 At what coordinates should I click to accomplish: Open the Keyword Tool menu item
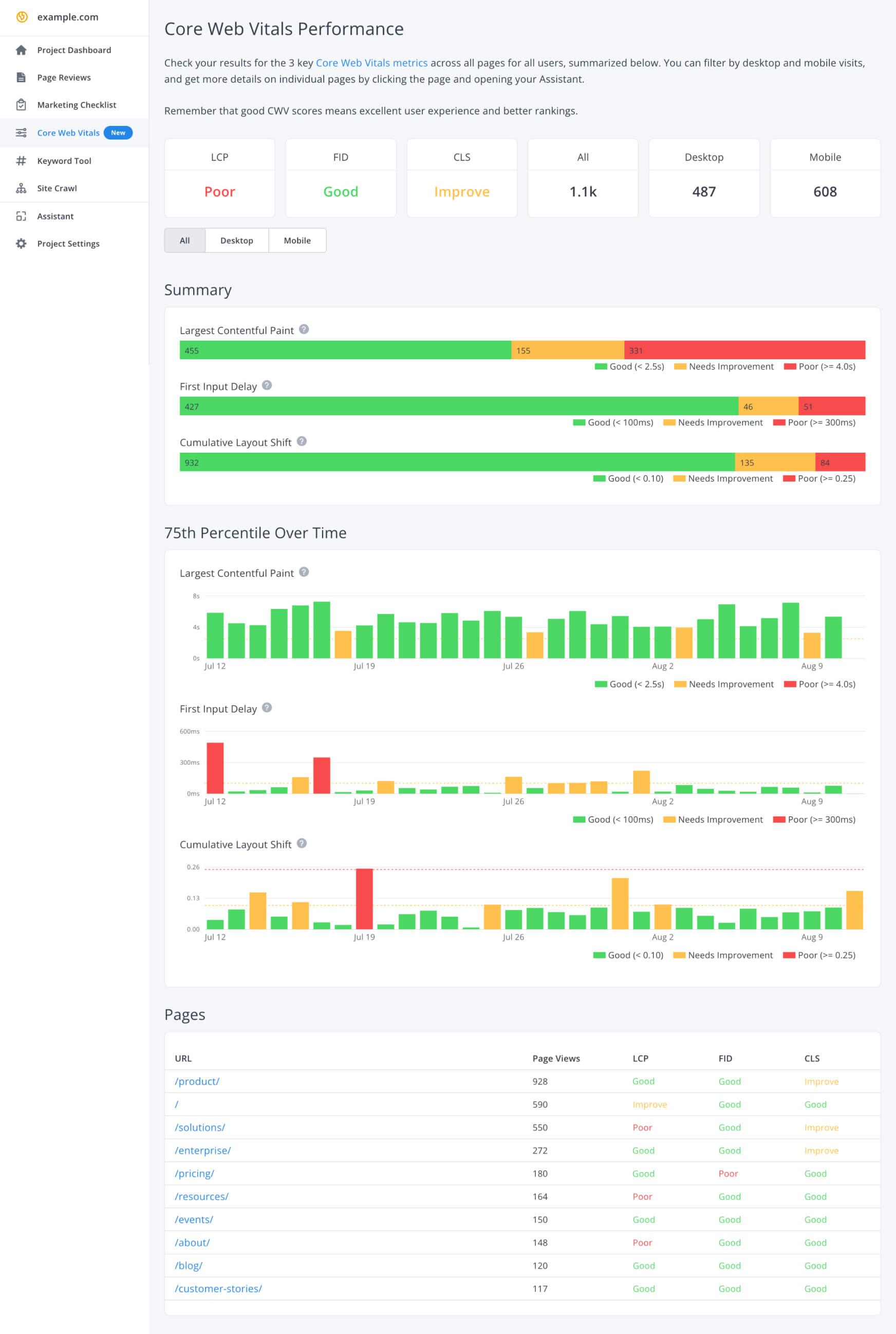(64, 161)
